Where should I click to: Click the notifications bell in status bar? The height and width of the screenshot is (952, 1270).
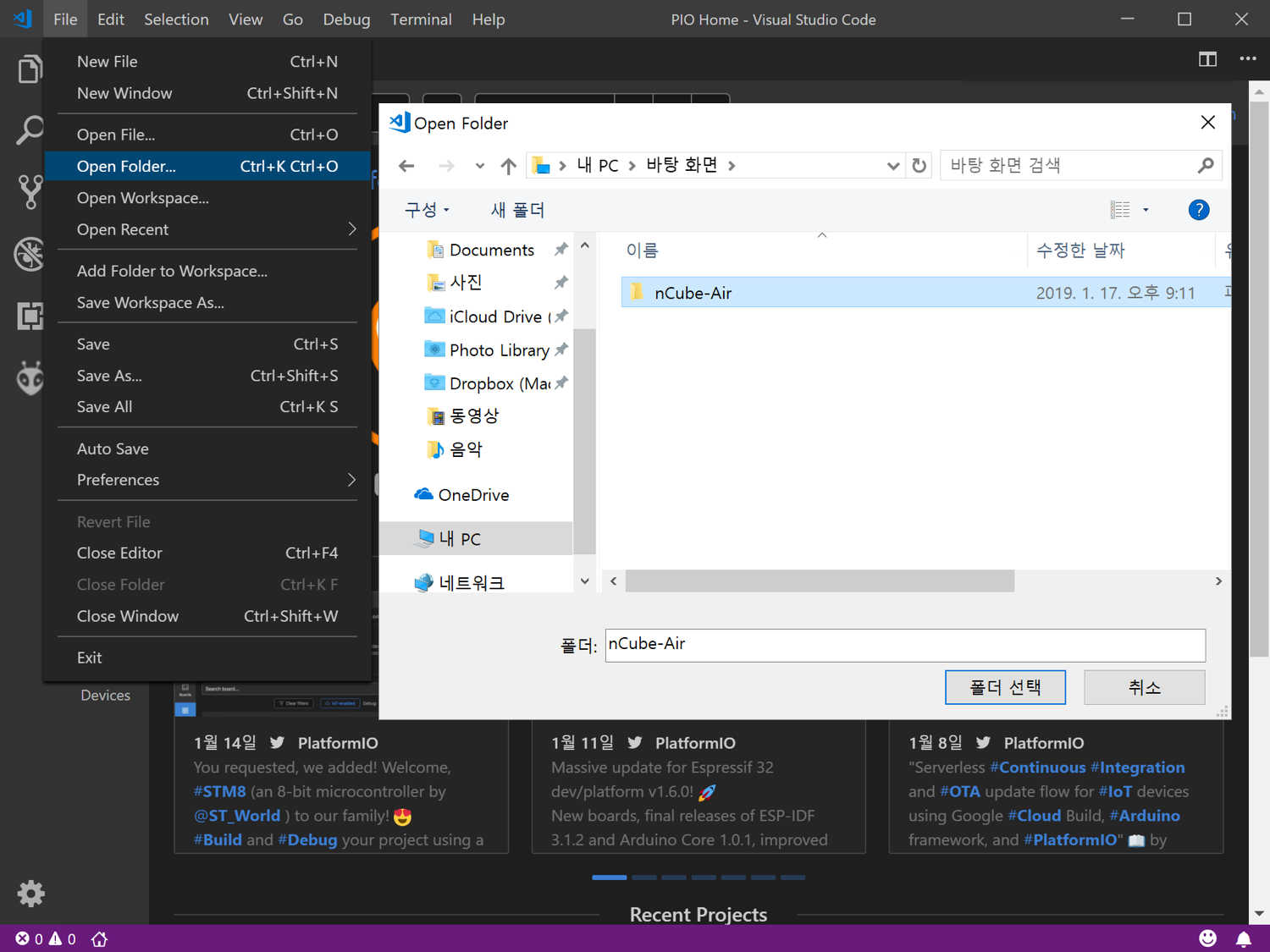(1244, 939)
